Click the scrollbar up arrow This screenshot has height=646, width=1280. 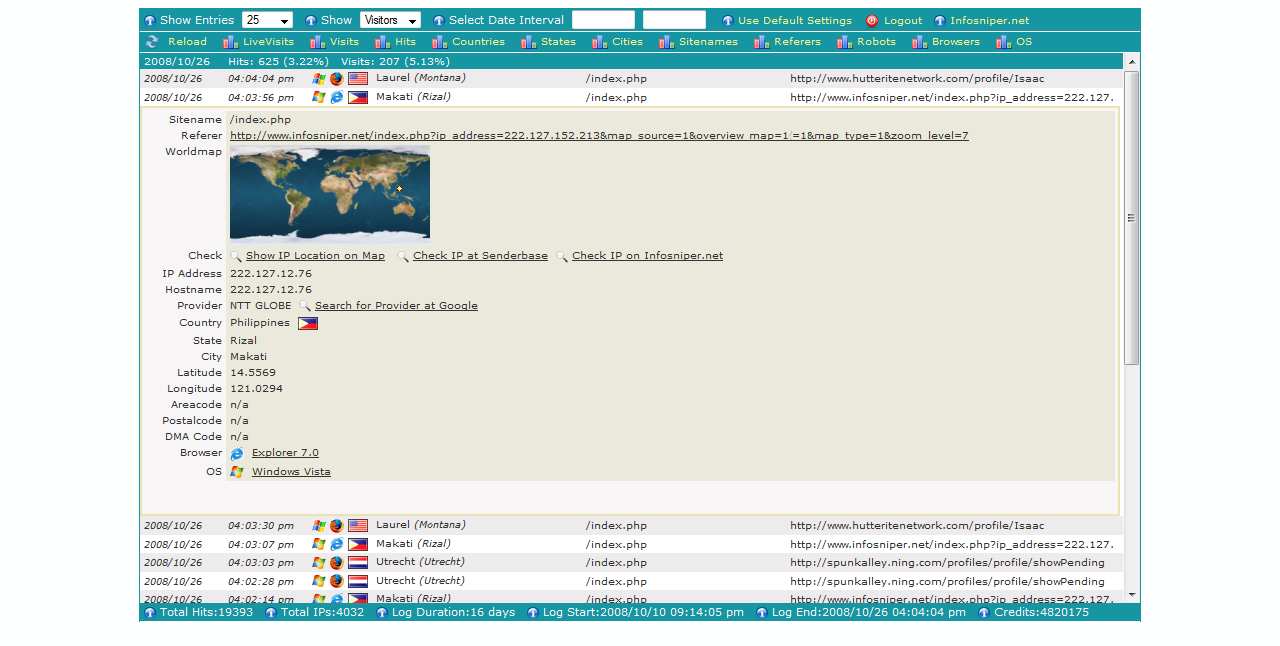tap(1132, 61)
